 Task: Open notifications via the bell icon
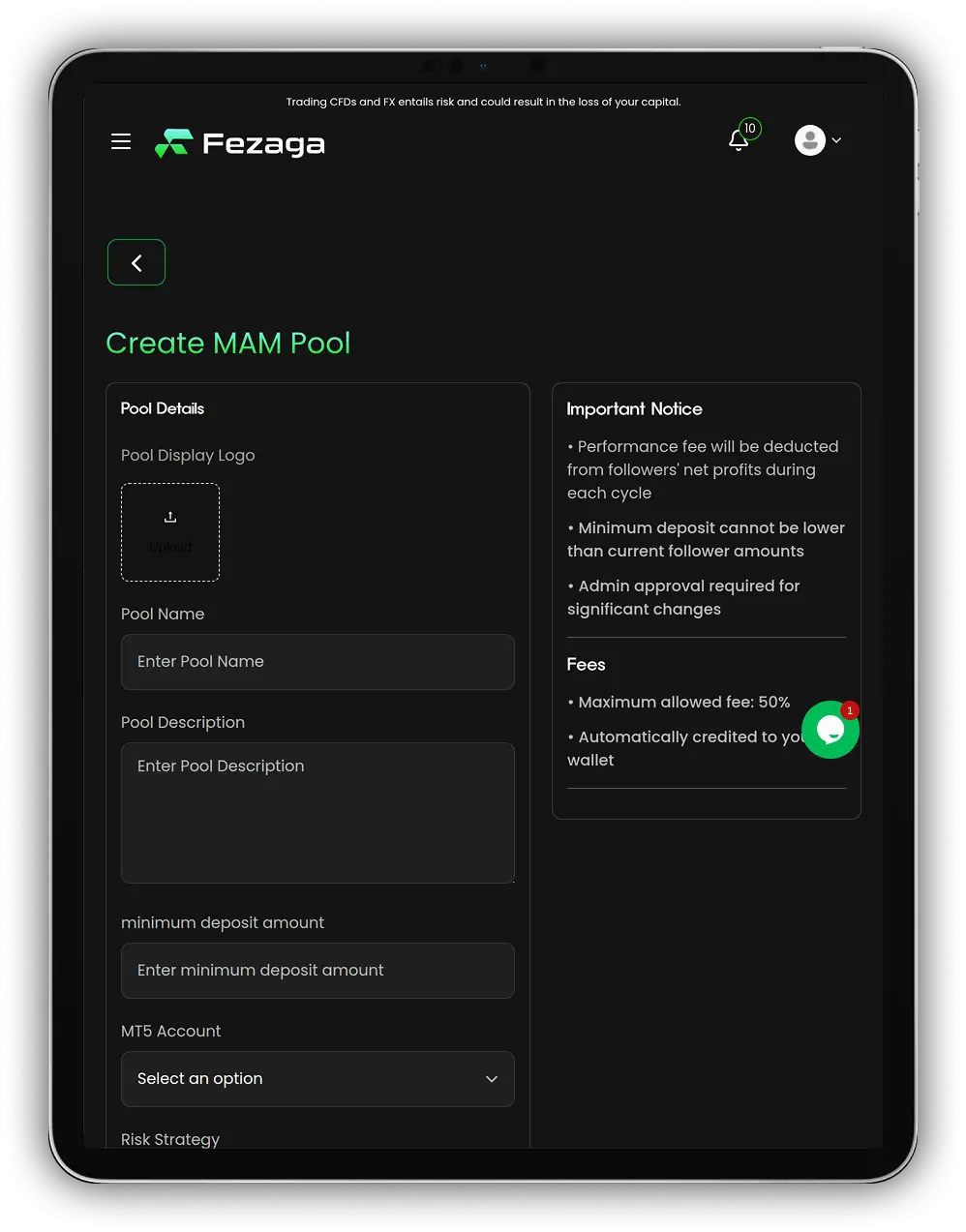pos(738,141)
